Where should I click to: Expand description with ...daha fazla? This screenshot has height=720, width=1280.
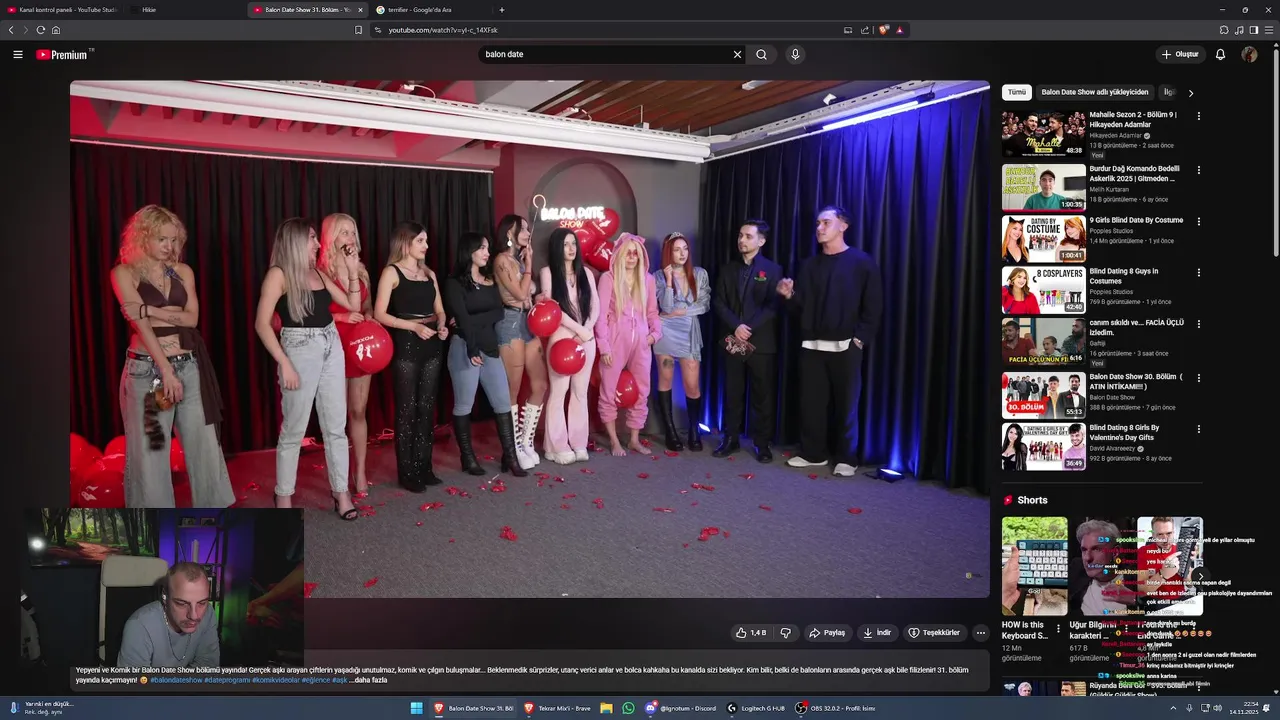pyautogui.click(x=368, y=680)
